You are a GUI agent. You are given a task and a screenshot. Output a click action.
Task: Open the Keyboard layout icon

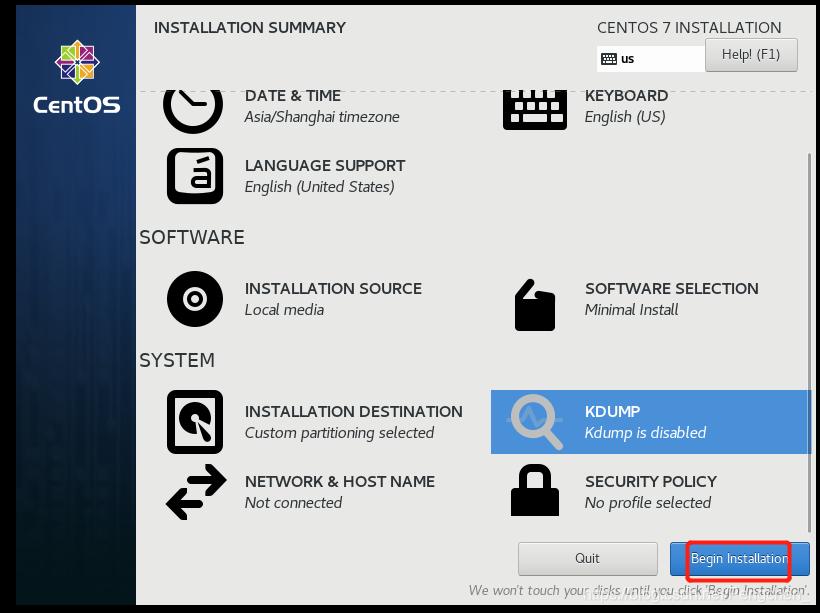tap(534, 110)
